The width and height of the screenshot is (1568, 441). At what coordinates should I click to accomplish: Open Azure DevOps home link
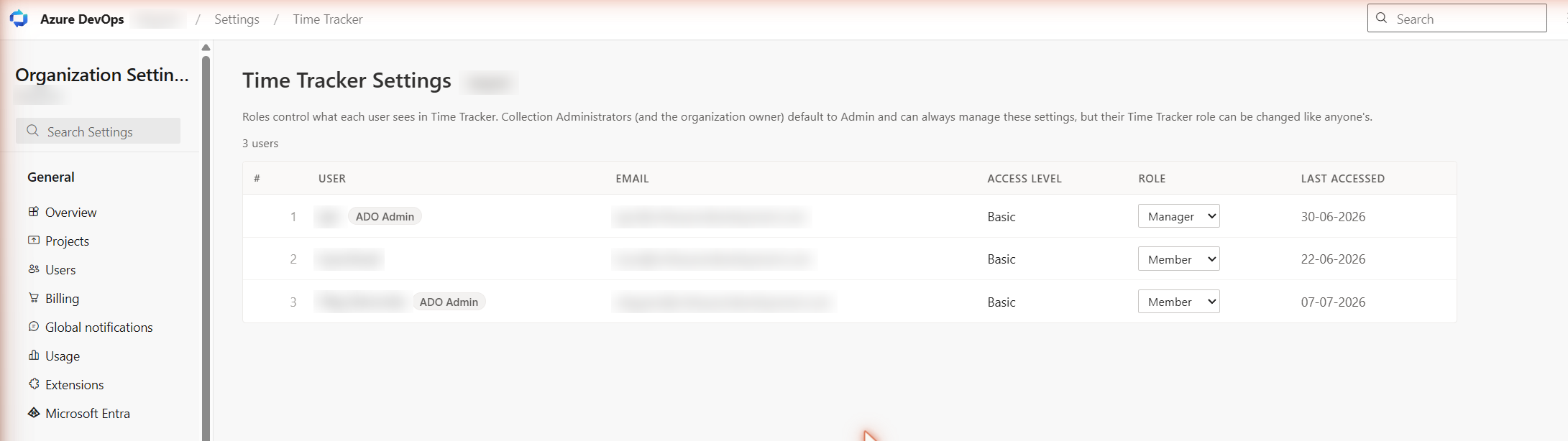coord(82,19)
